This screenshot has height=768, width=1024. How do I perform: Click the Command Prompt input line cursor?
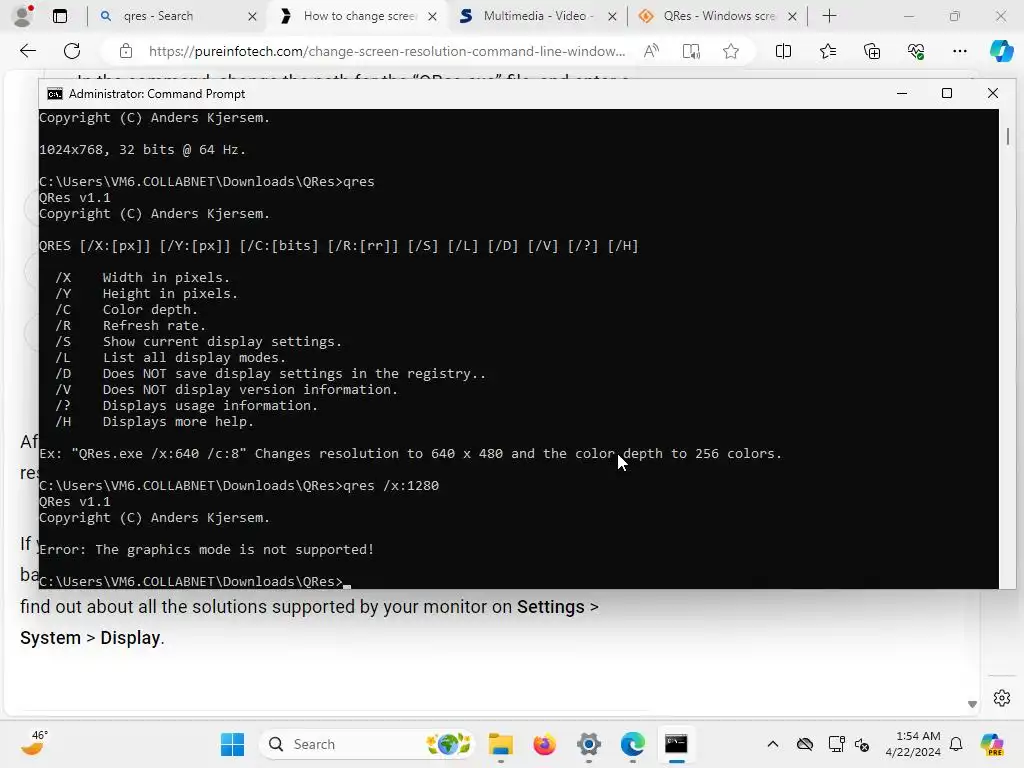point(347,586)
